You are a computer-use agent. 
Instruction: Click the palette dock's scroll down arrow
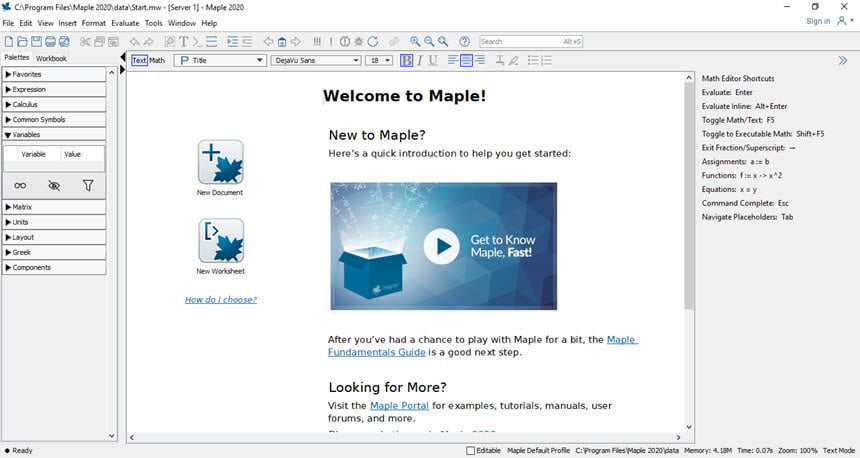112,436
